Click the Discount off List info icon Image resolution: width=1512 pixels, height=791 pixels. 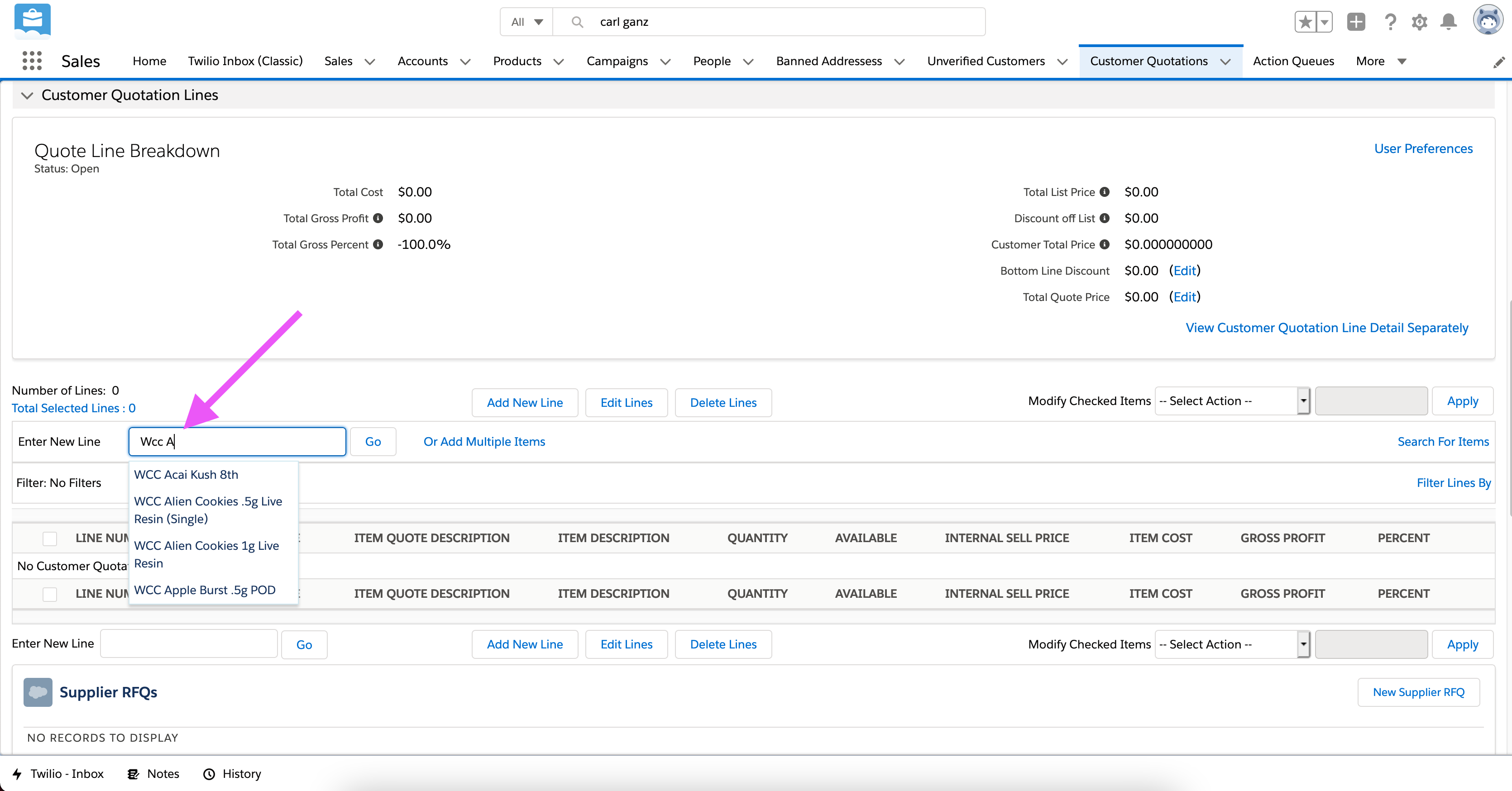pos(1105,218)
